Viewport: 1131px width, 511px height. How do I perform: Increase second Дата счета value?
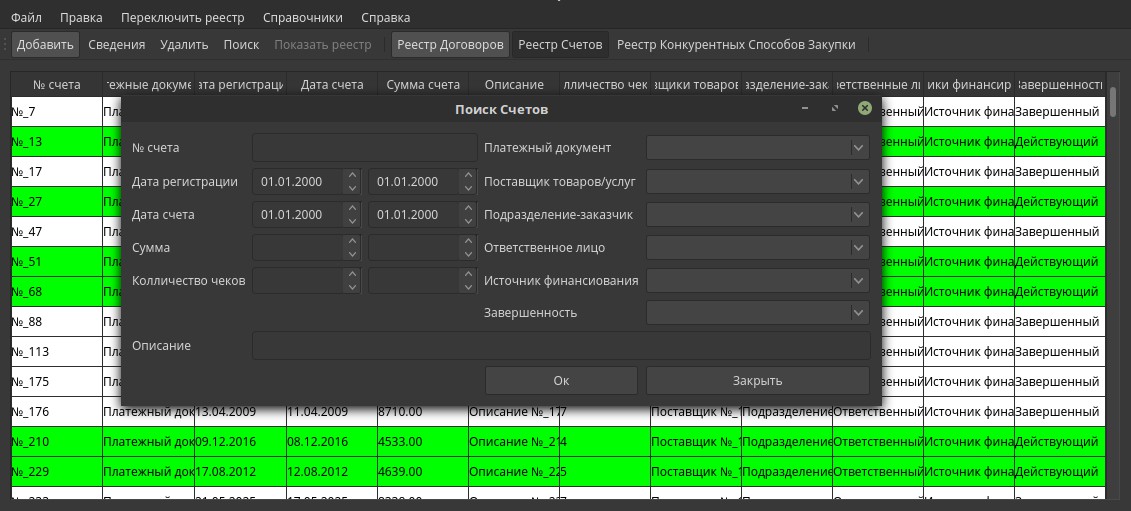(468, 208)
